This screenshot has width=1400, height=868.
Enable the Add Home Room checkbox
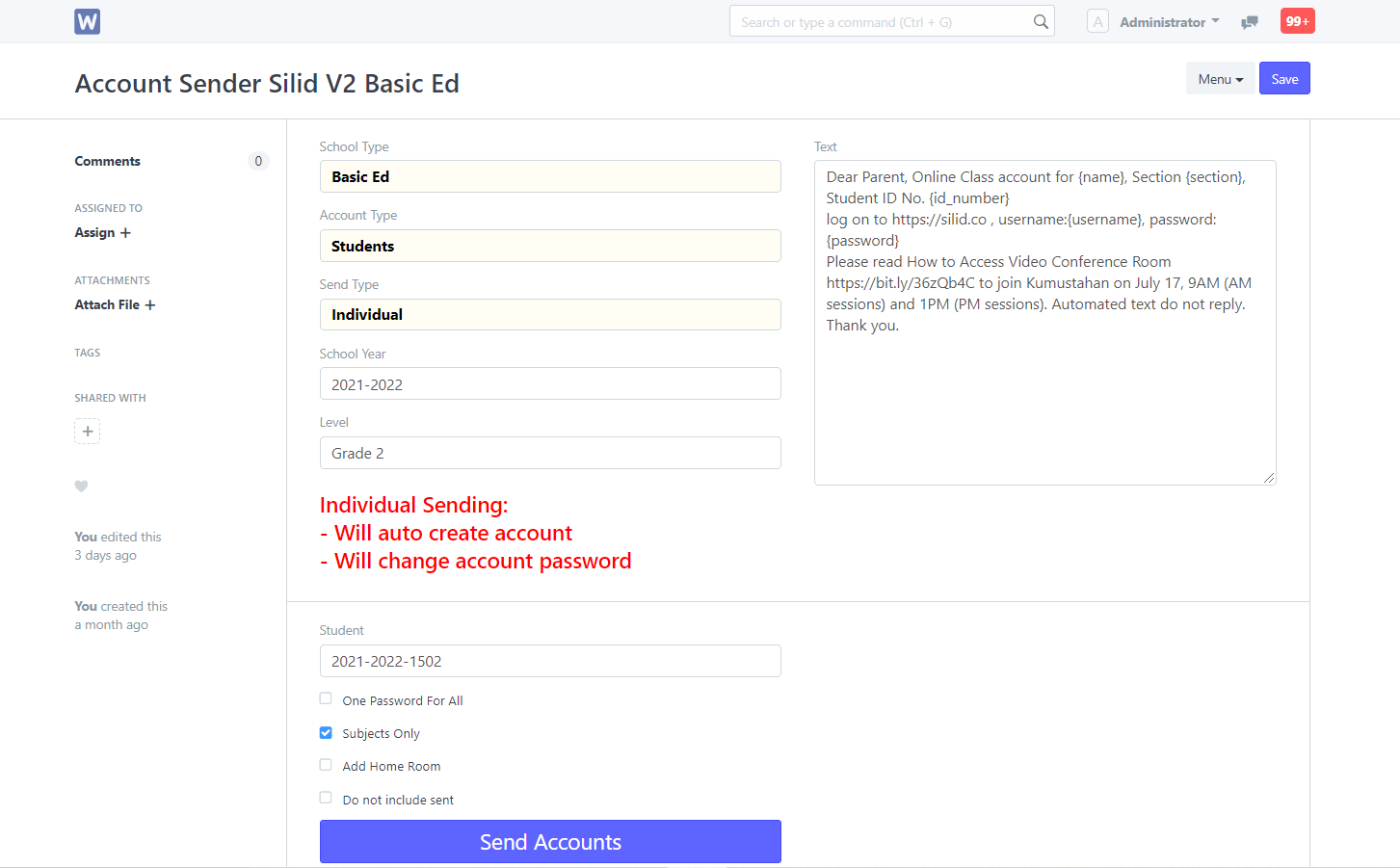coord(326,765)
